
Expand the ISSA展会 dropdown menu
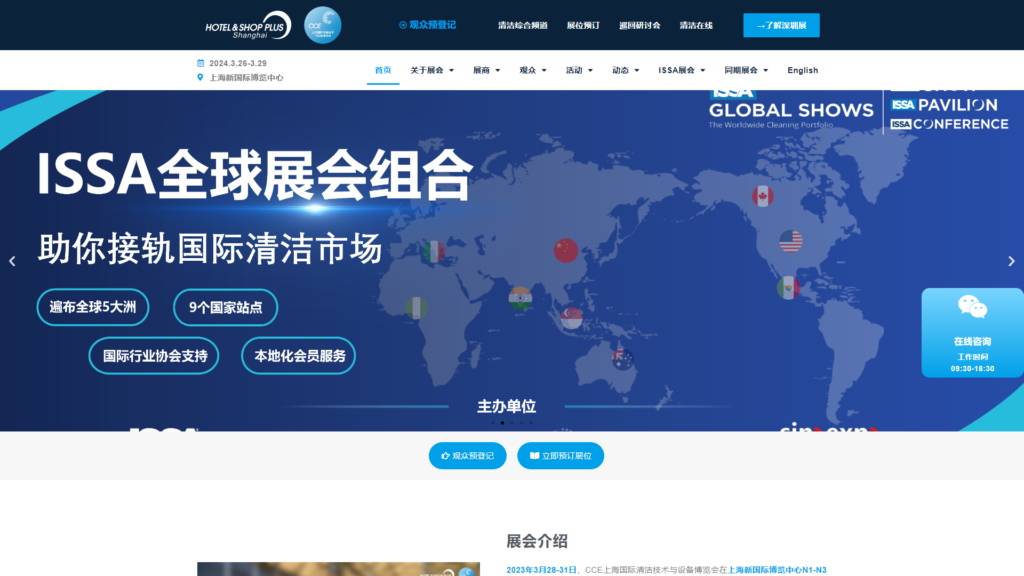pyautogui.click(x=682, y=70)
